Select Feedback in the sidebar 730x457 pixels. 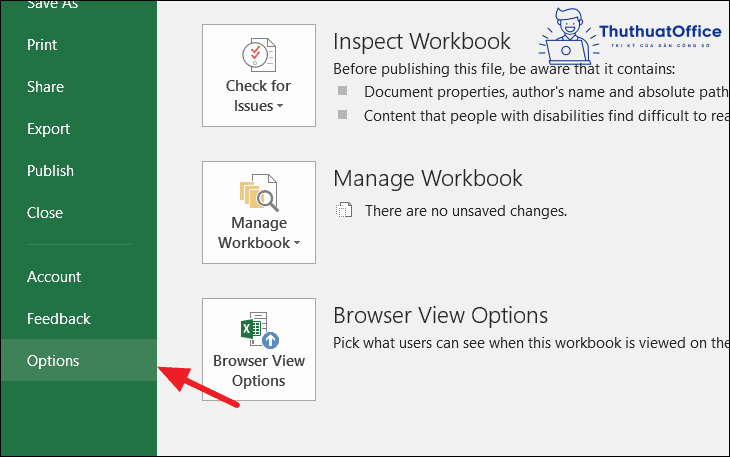(58, 319)
